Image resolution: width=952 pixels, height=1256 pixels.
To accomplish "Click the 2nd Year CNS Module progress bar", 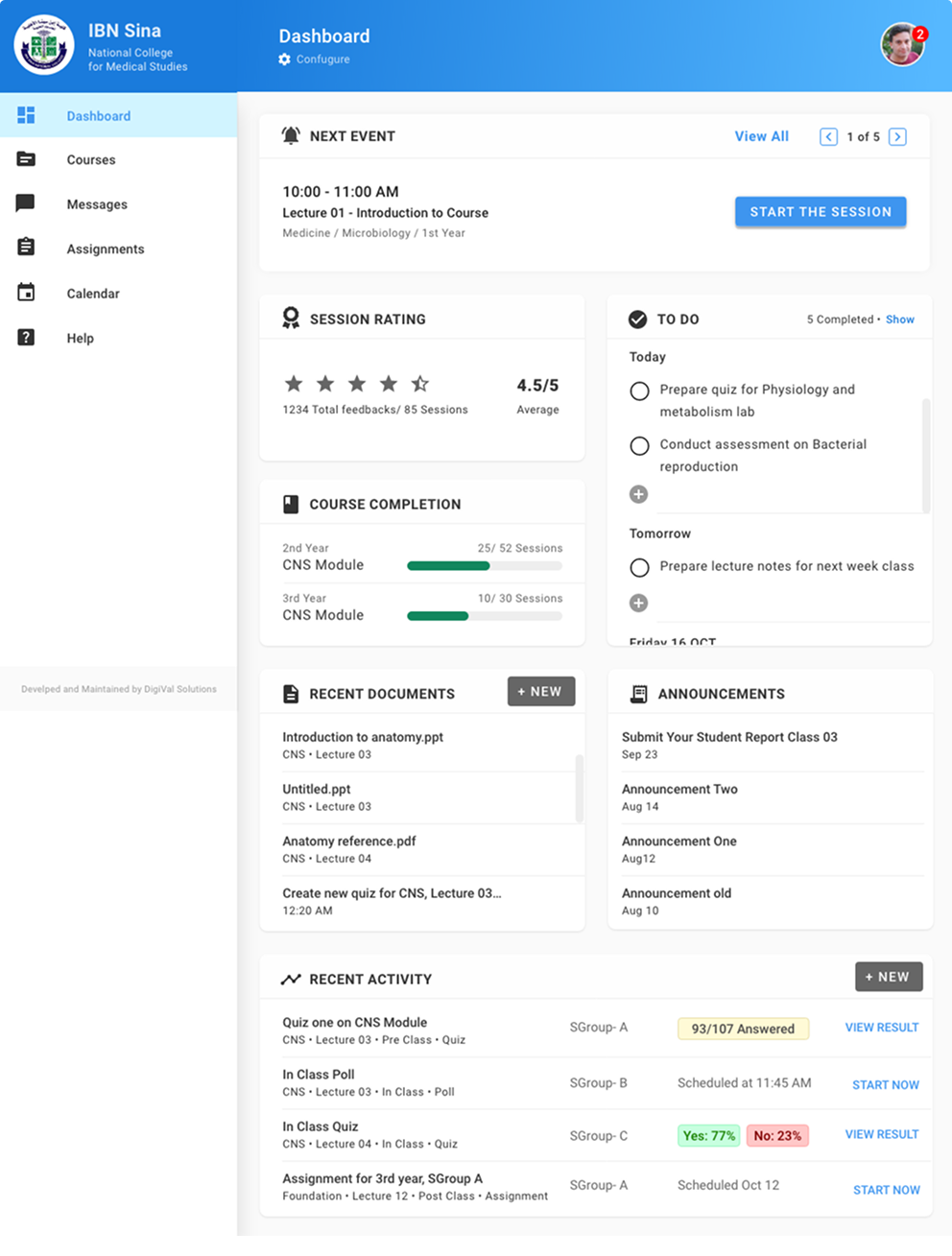I will point(485,566).
